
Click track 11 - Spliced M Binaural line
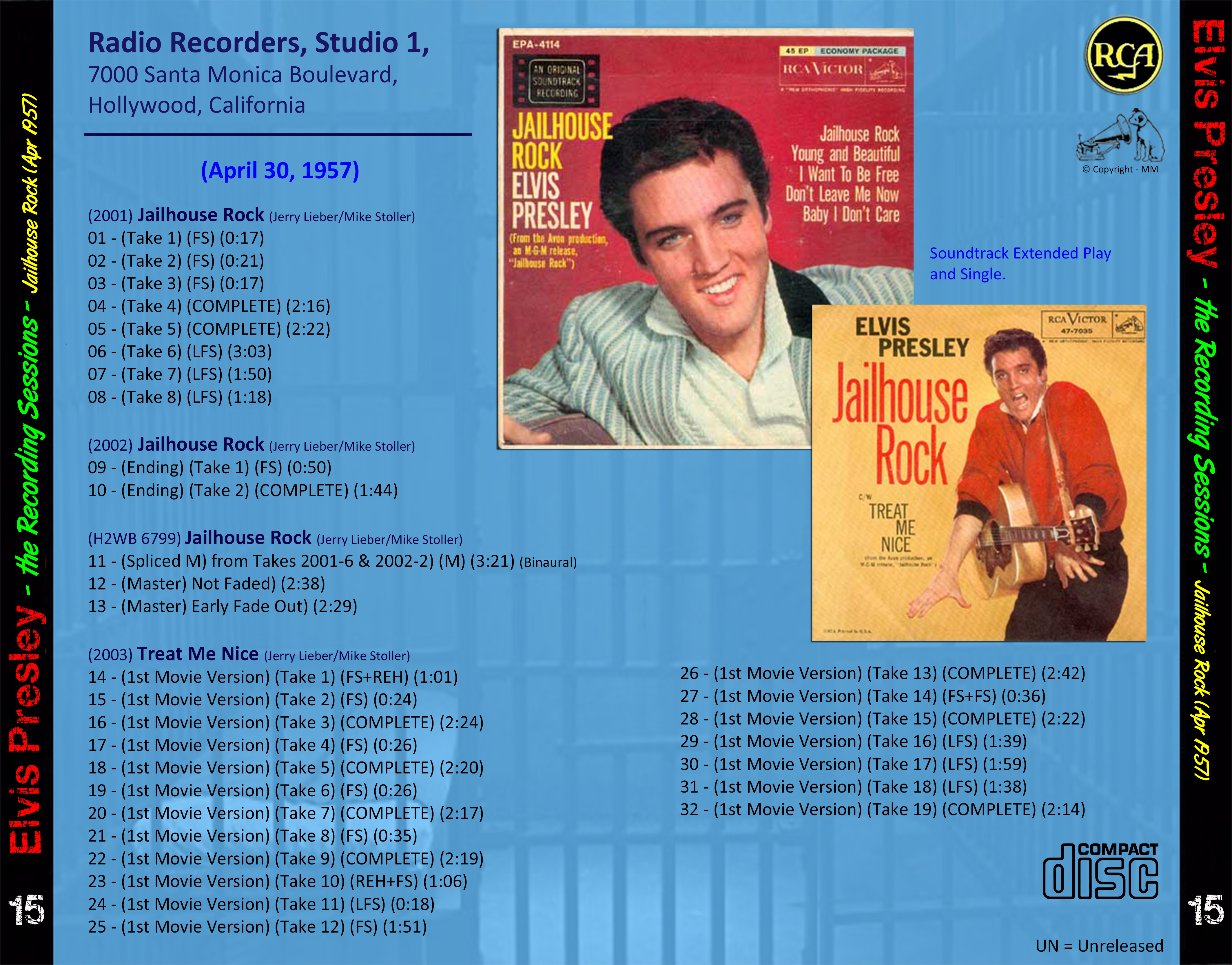click(x=332, y=561)
